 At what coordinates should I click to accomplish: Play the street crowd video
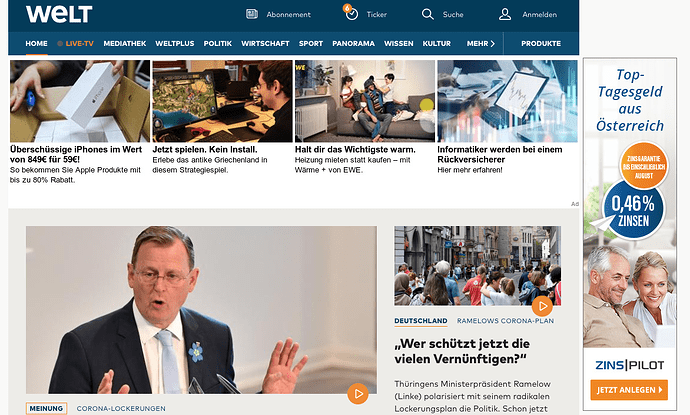[x=542, y=305]
